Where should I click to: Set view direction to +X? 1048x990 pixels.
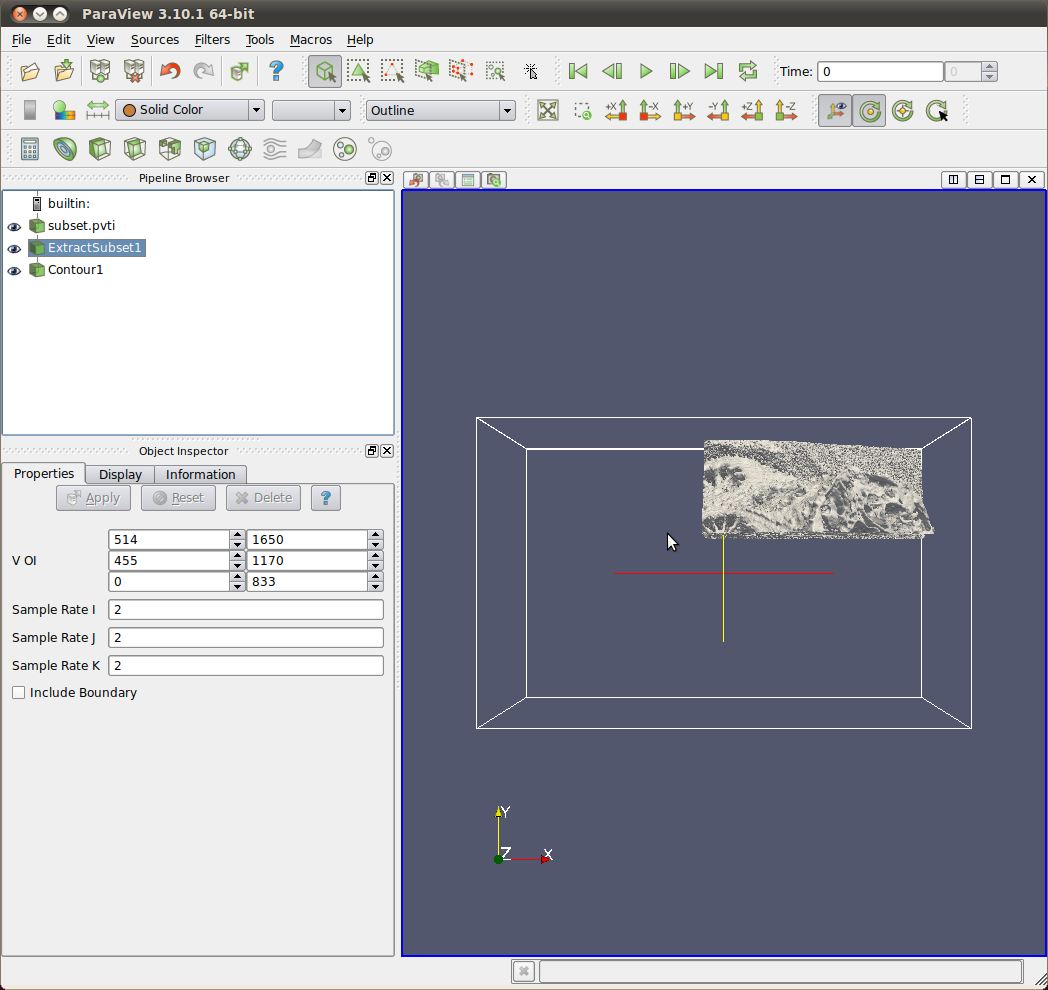(616, 110)
